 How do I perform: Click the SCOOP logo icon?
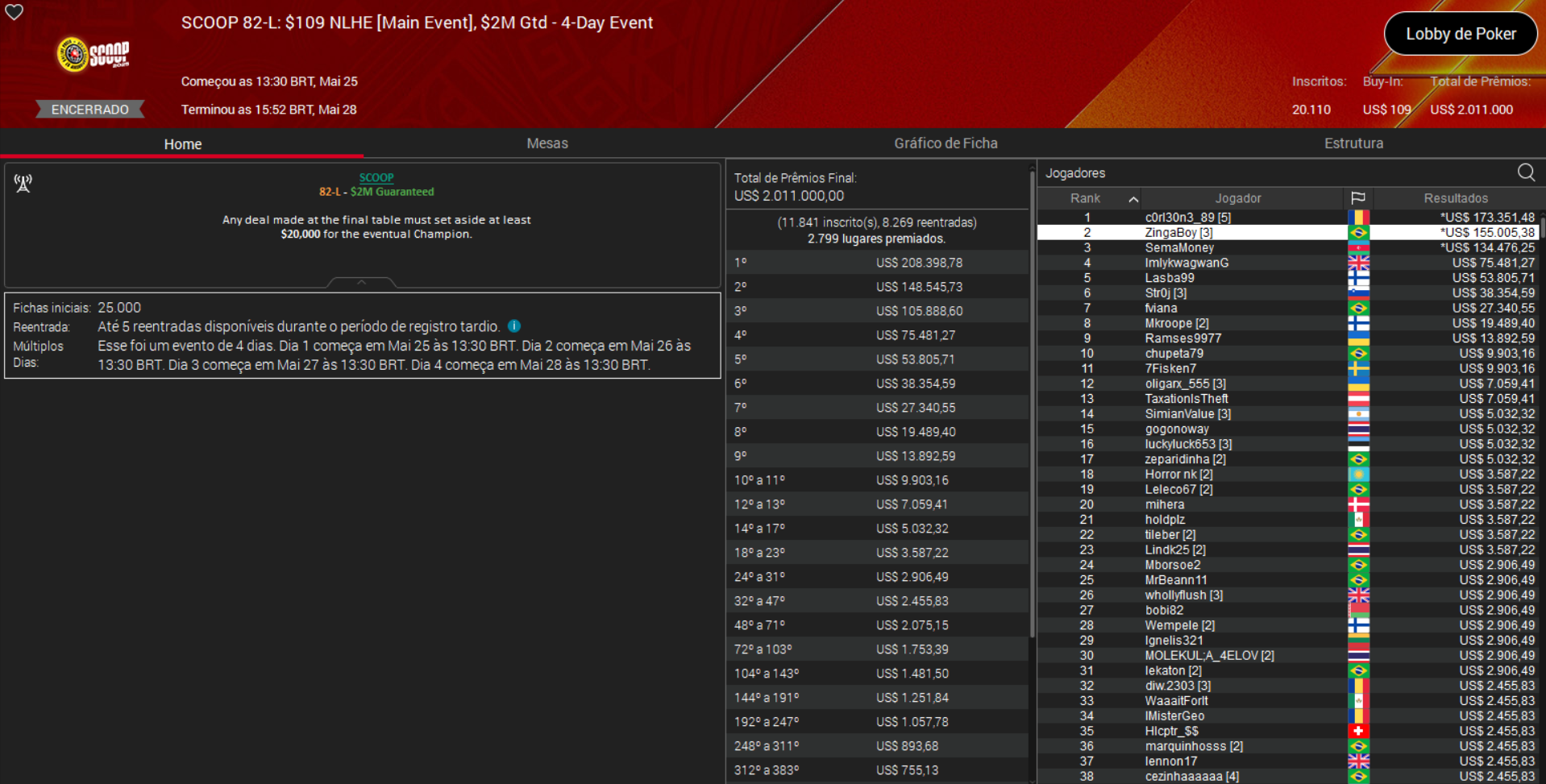93,54
